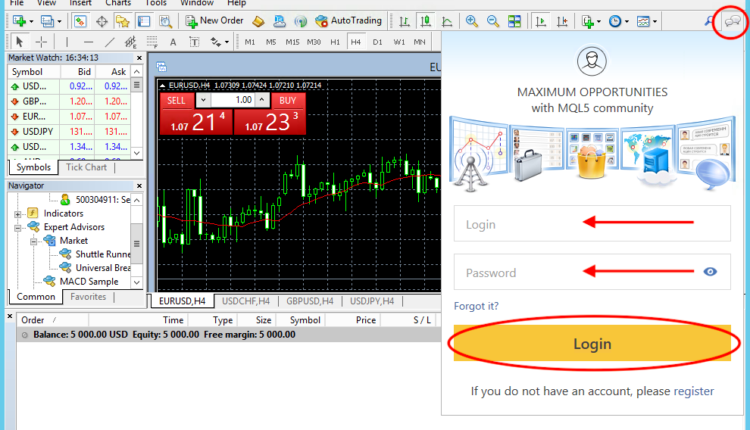Click the register link

click(x=693, y=391)
